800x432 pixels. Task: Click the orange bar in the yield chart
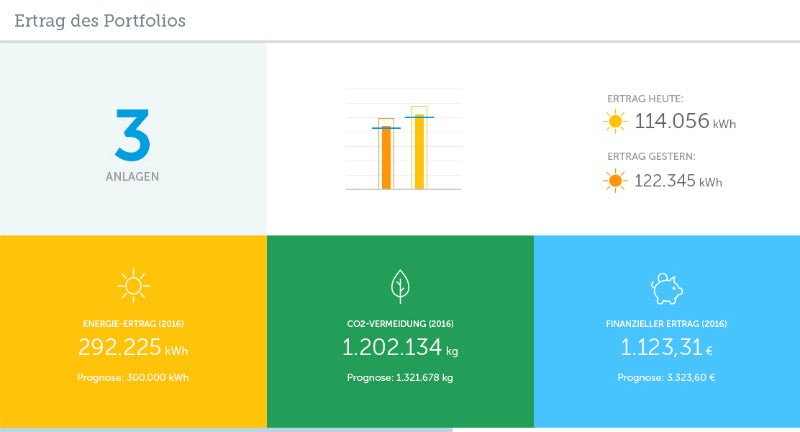pyautogui.click(x=386, y=158)
